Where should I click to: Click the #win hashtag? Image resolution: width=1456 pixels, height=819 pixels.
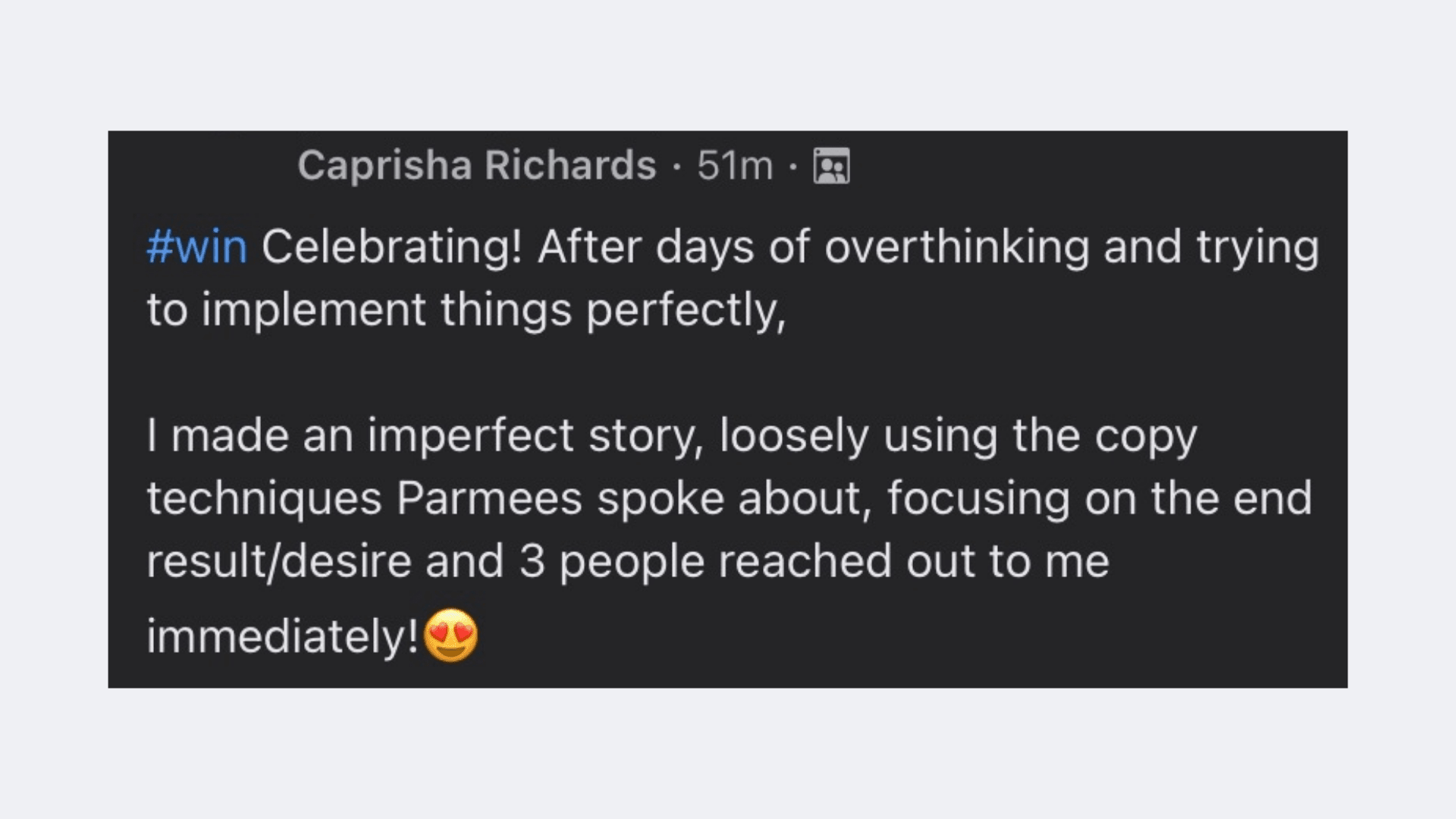pyautogui.click(x=197, y=247)
